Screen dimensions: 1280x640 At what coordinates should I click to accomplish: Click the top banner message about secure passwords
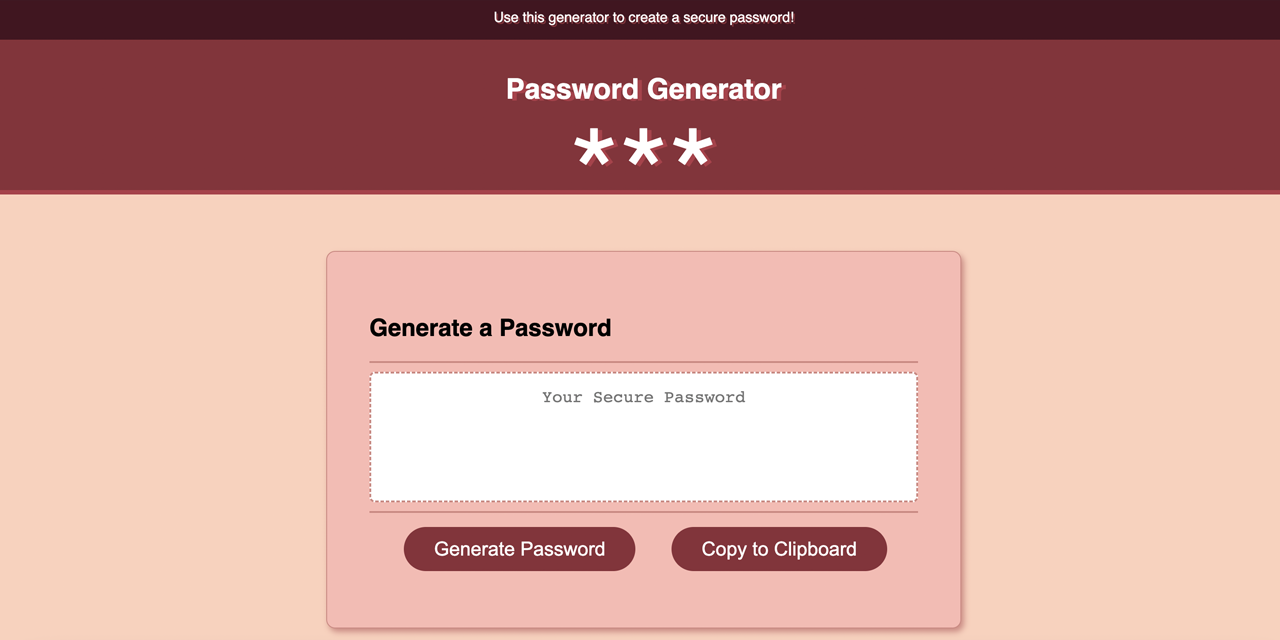(x=643, y=17)
